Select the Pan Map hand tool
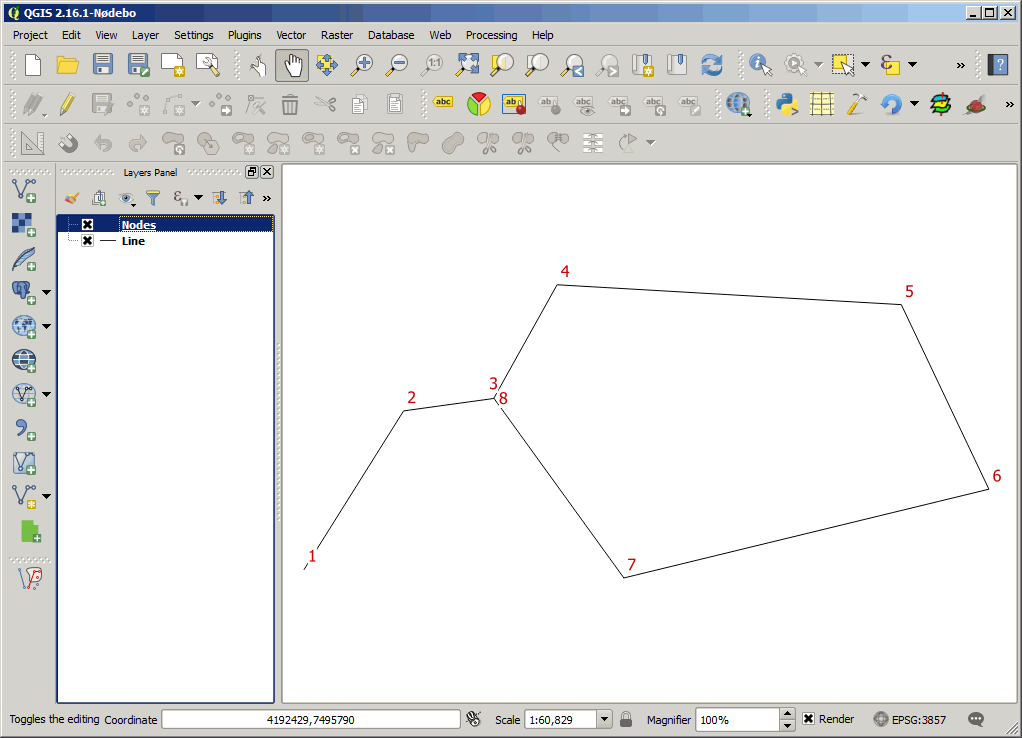This screenshot has width=1022, height=738. click(x=292, y=65)
